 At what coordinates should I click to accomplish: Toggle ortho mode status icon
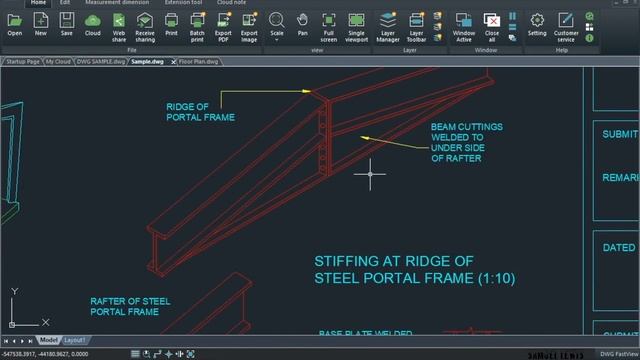pyautogui.click(x=157, y=354)
